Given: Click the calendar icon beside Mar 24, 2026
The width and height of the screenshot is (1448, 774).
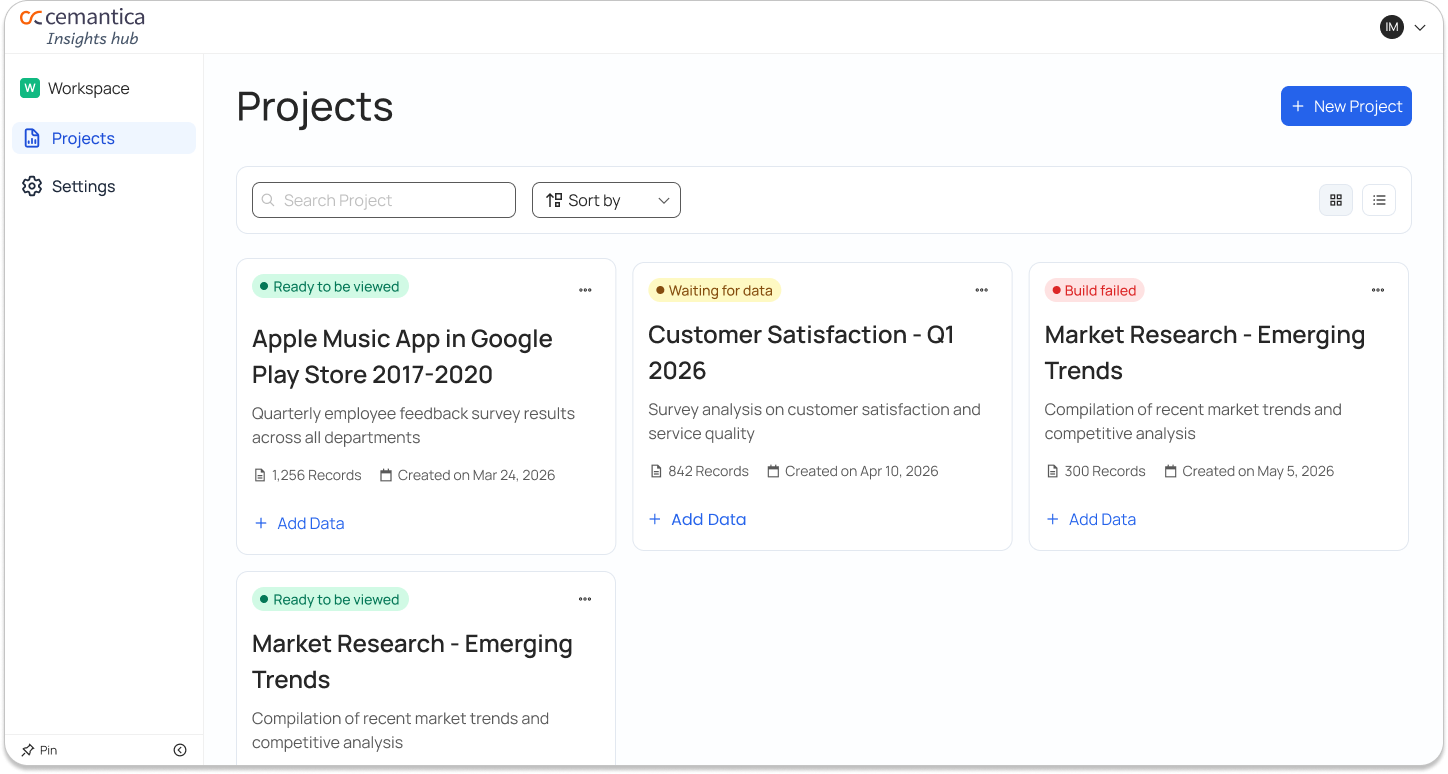Looking at the screenshot, I should [386, 475].
